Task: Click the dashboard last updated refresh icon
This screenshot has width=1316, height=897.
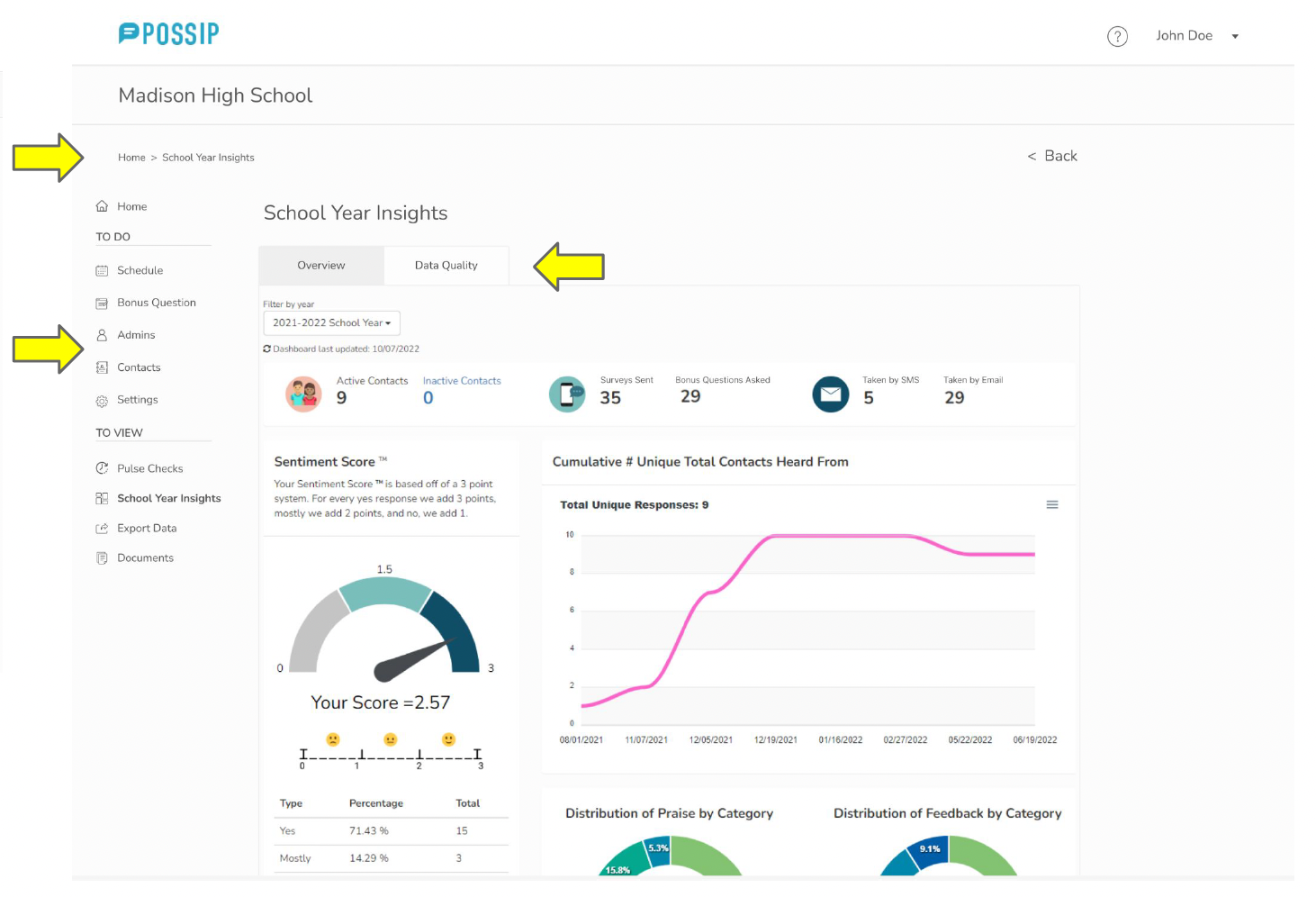Action: tap(266, 349)
